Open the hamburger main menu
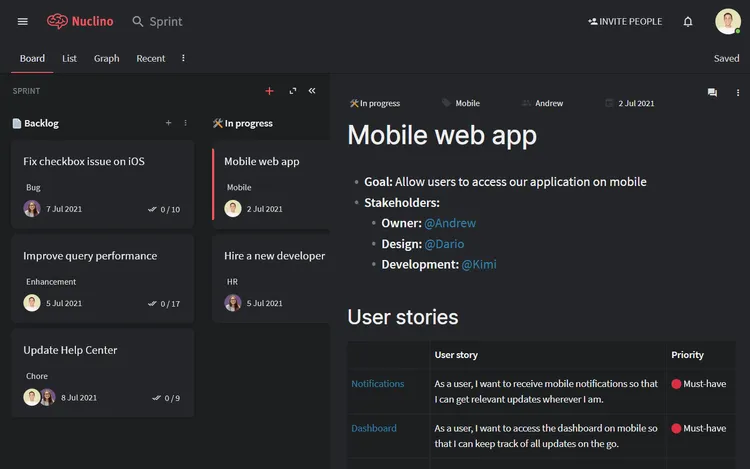Viewport: 750px width, 469px height. [x=22, y=22]
